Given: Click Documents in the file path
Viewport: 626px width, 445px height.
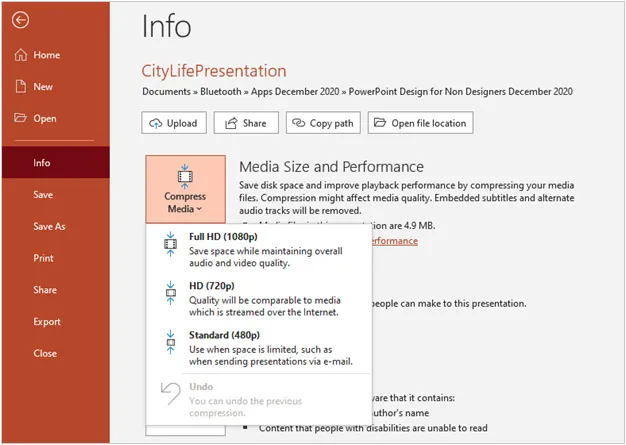Looking at the screenshot, I should click(x=166, y=91).
